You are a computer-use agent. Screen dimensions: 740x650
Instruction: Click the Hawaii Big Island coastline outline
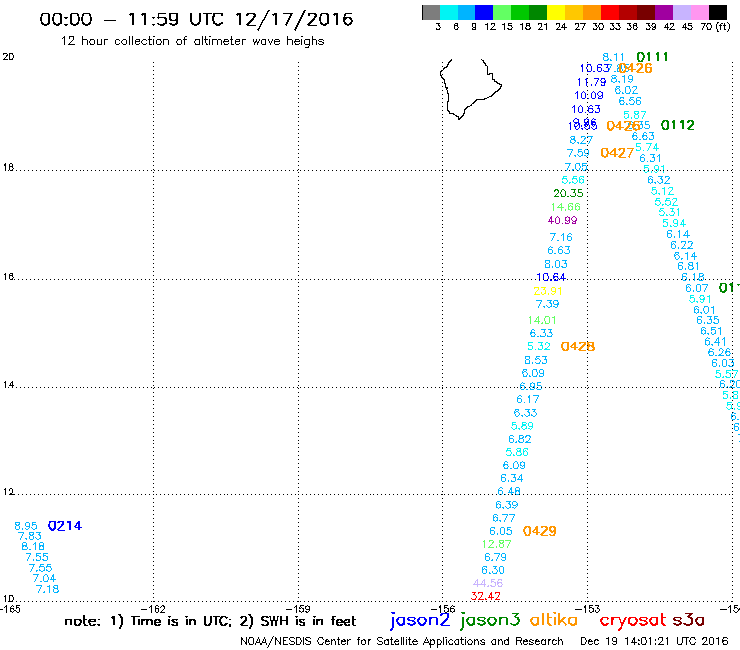(470, 89)
